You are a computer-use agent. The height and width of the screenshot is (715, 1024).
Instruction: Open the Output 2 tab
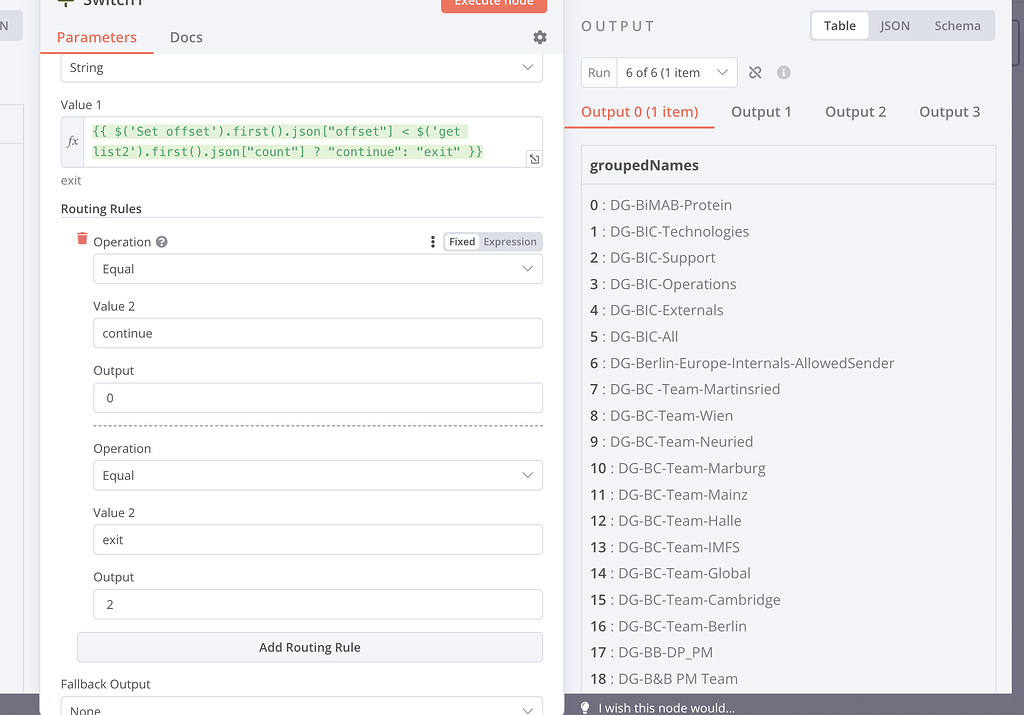(x=855, y=112)
